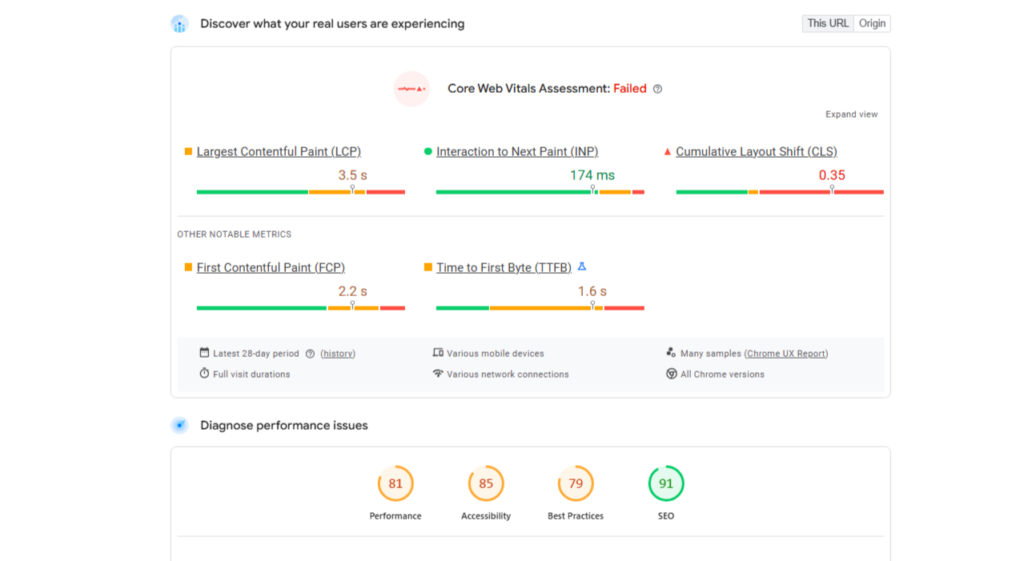Click the TTFB distribution bar
This screenshot has height=561, width=1024.
(540, 308)
